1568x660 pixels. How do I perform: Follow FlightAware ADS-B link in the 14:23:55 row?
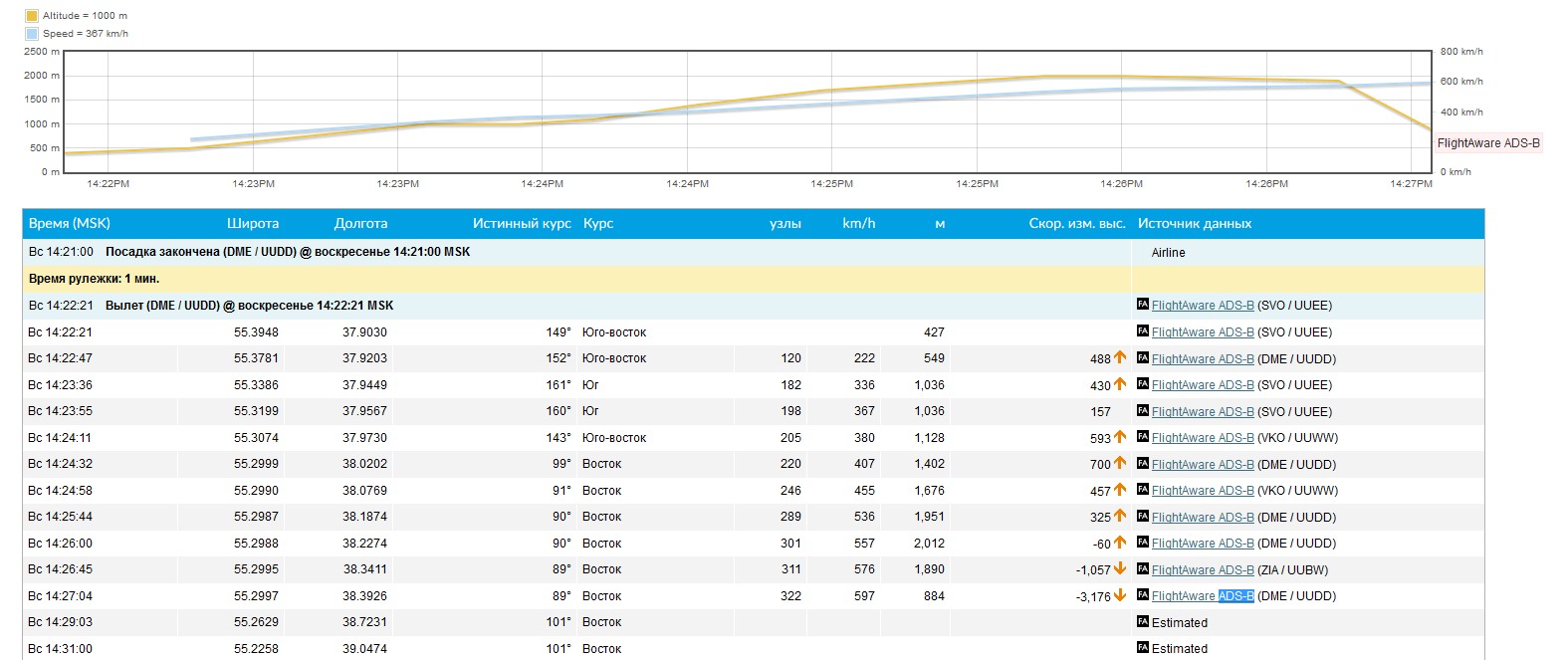pos(1203,412)
